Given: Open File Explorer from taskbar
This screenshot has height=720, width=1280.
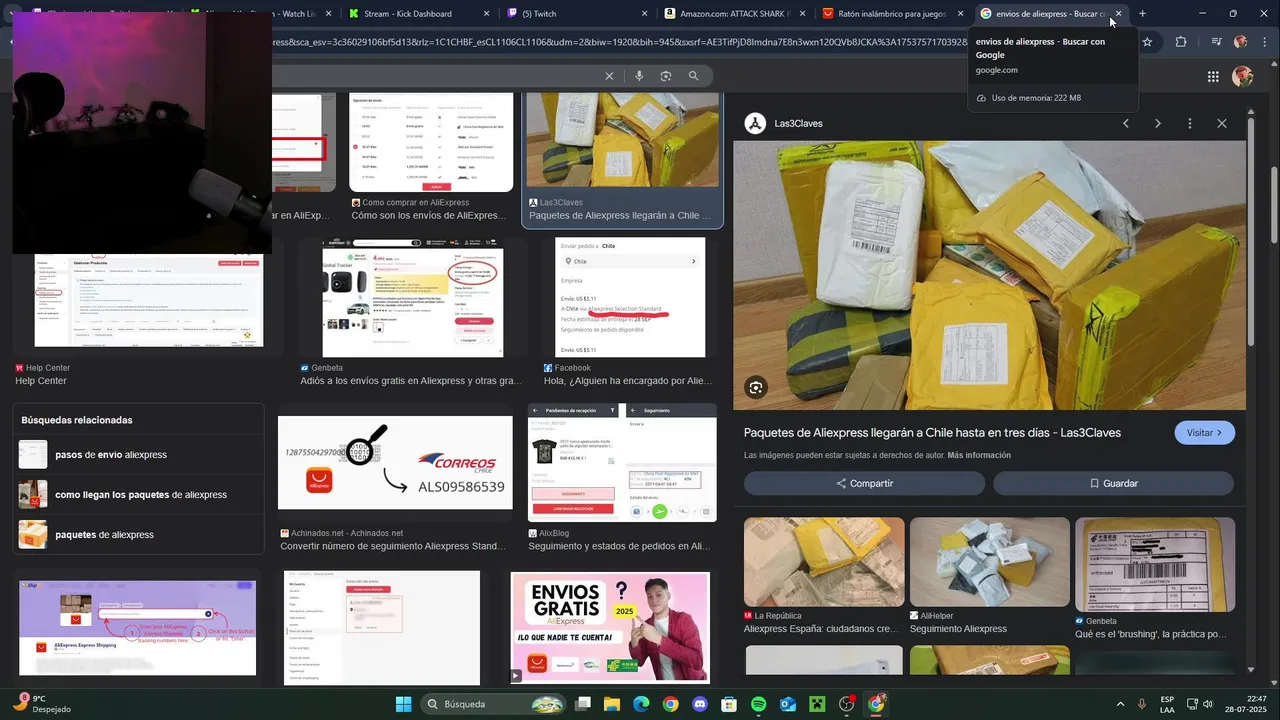Looking at the screenshot, I should tap(612, 704).
